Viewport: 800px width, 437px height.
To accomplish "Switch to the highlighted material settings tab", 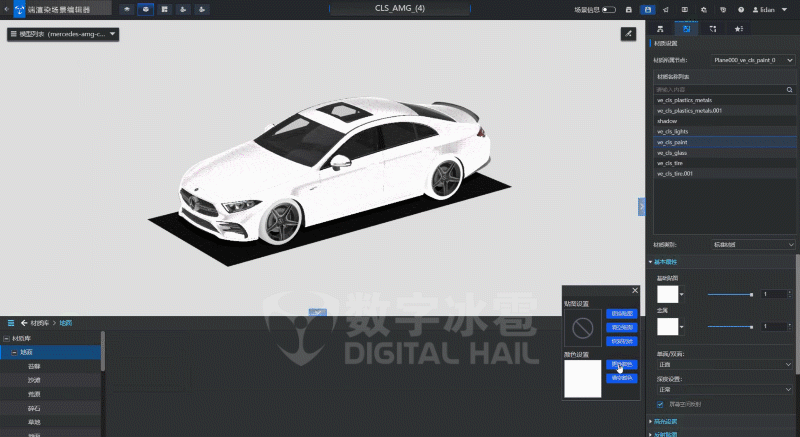I will click(686, 29).
